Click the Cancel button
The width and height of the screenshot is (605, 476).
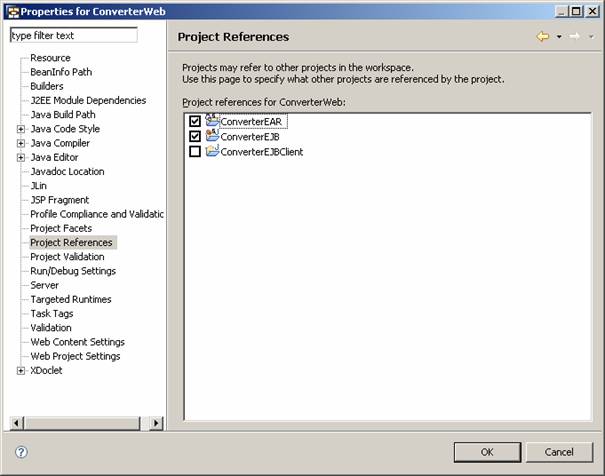tap(559, 452)
